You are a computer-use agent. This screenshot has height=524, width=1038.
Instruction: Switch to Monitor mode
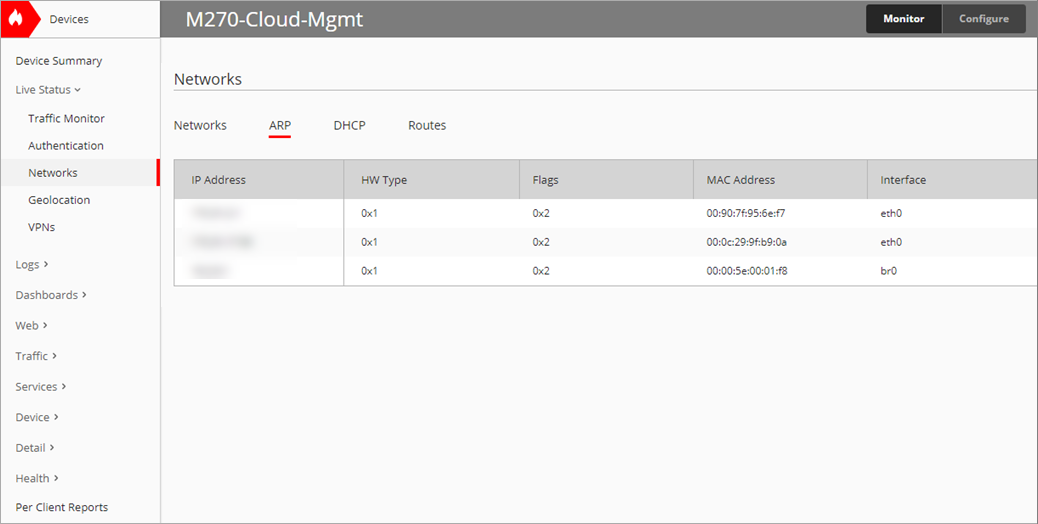(x=904, y=19)
